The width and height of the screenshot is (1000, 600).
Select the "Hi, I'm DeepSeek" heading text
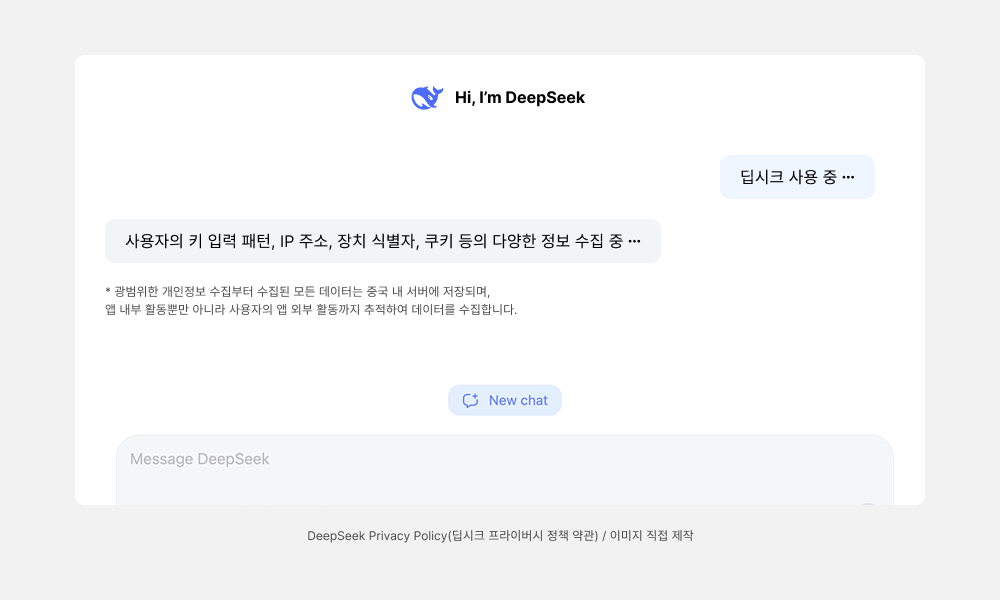[x=519, y=98]
